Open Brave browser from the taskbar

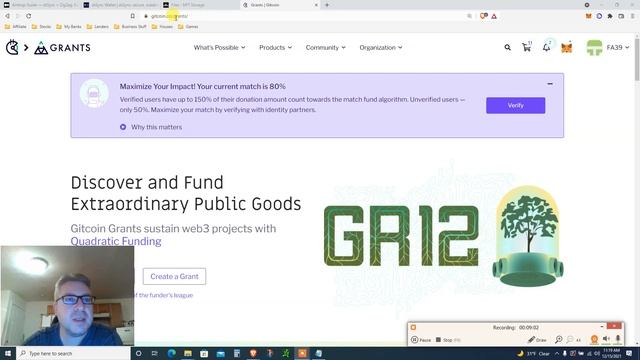coord(253,353)
